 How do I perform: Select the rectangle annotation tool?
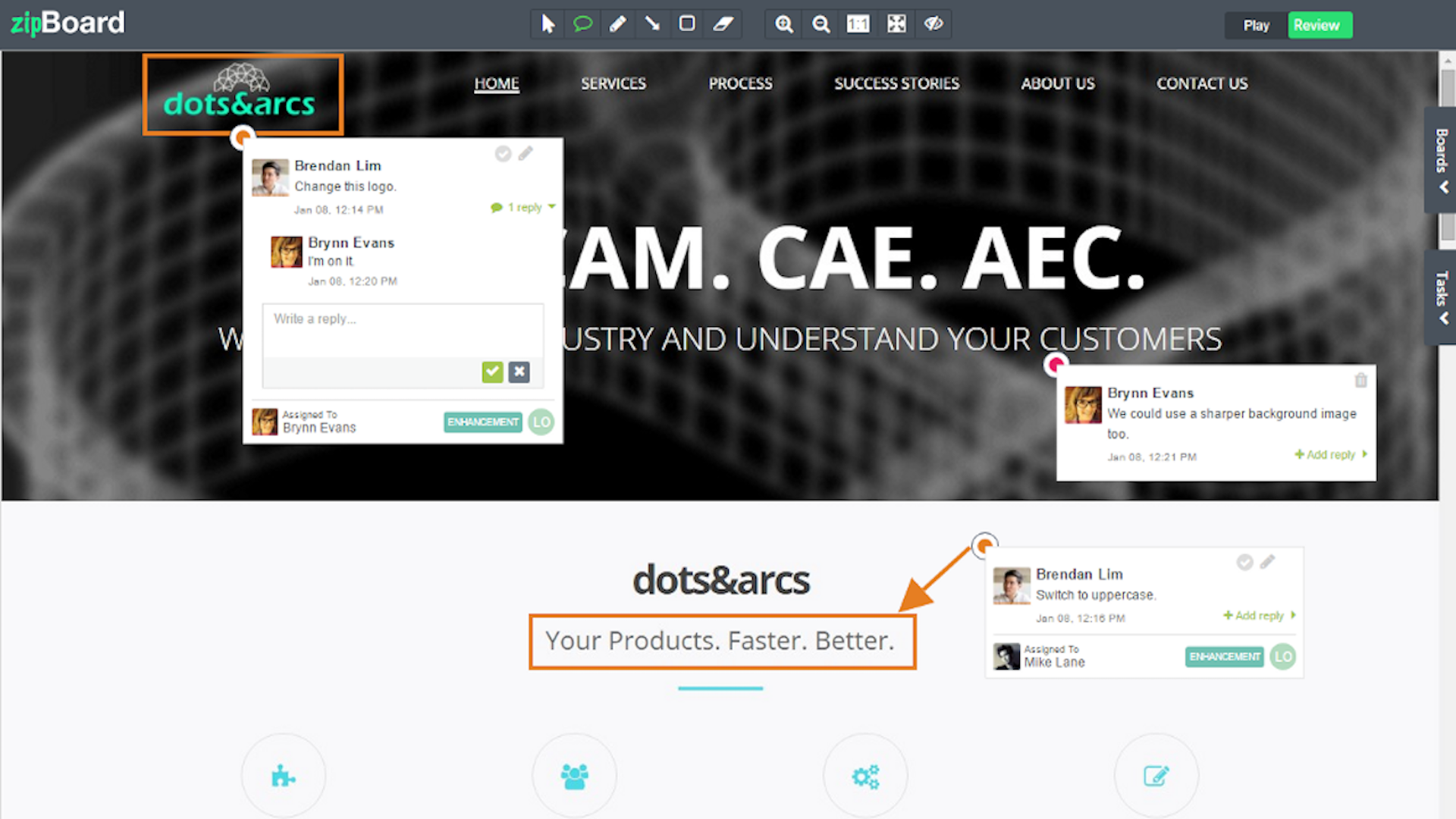click(686, 24)
